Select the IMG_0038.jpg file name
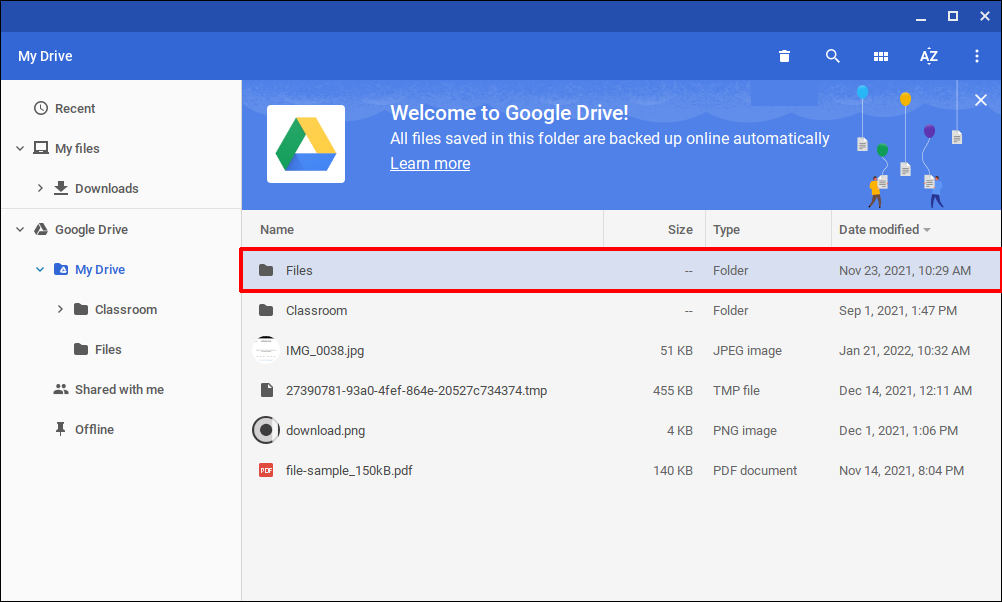Image resolution: width=1002 pixels, height=602 pixels. click(x=325, y=350)
